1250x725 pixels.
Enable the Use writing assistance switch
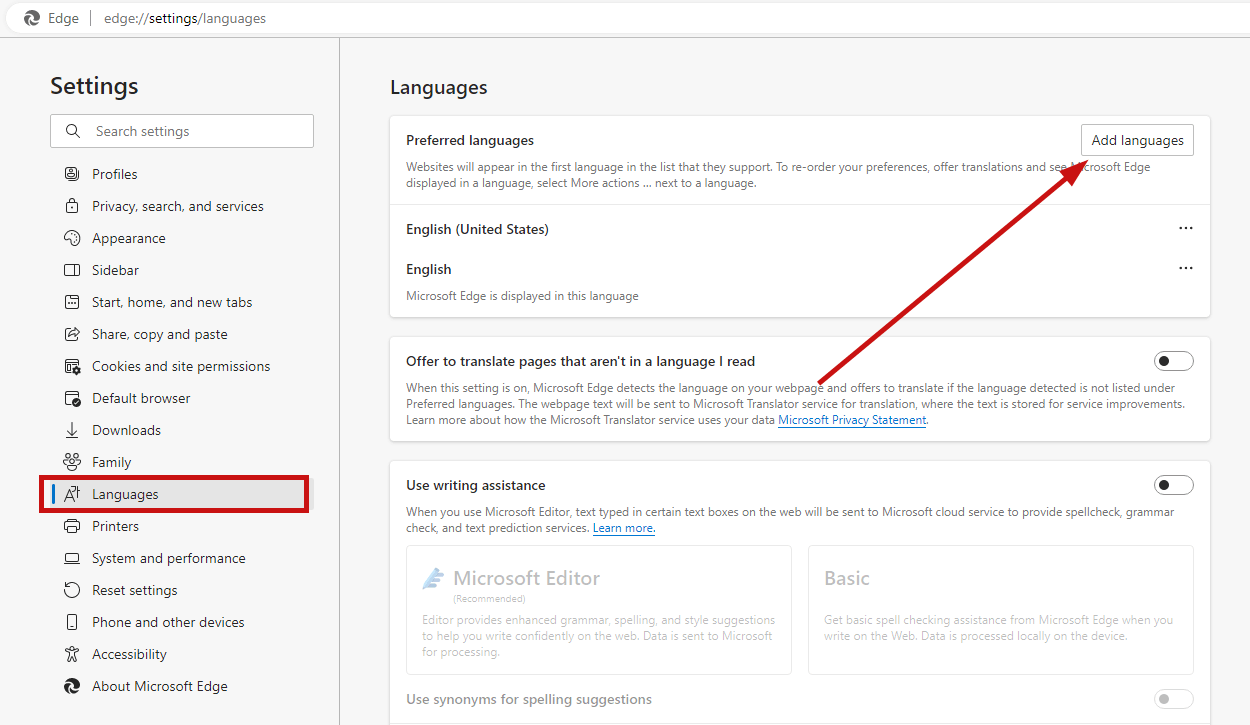[x=1174, y=485]
